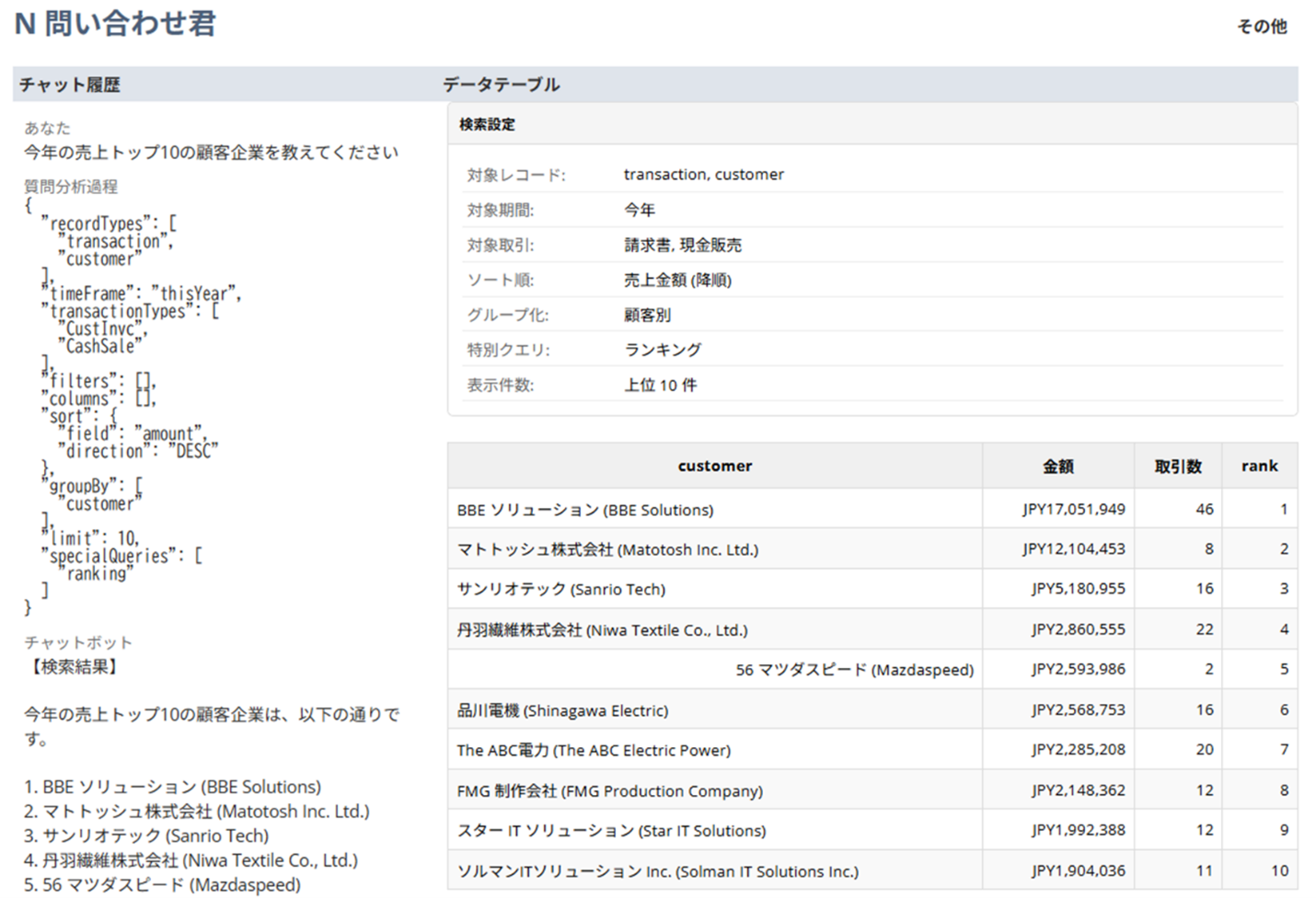Click the 表示件数 value 上位 10 件

661,385
